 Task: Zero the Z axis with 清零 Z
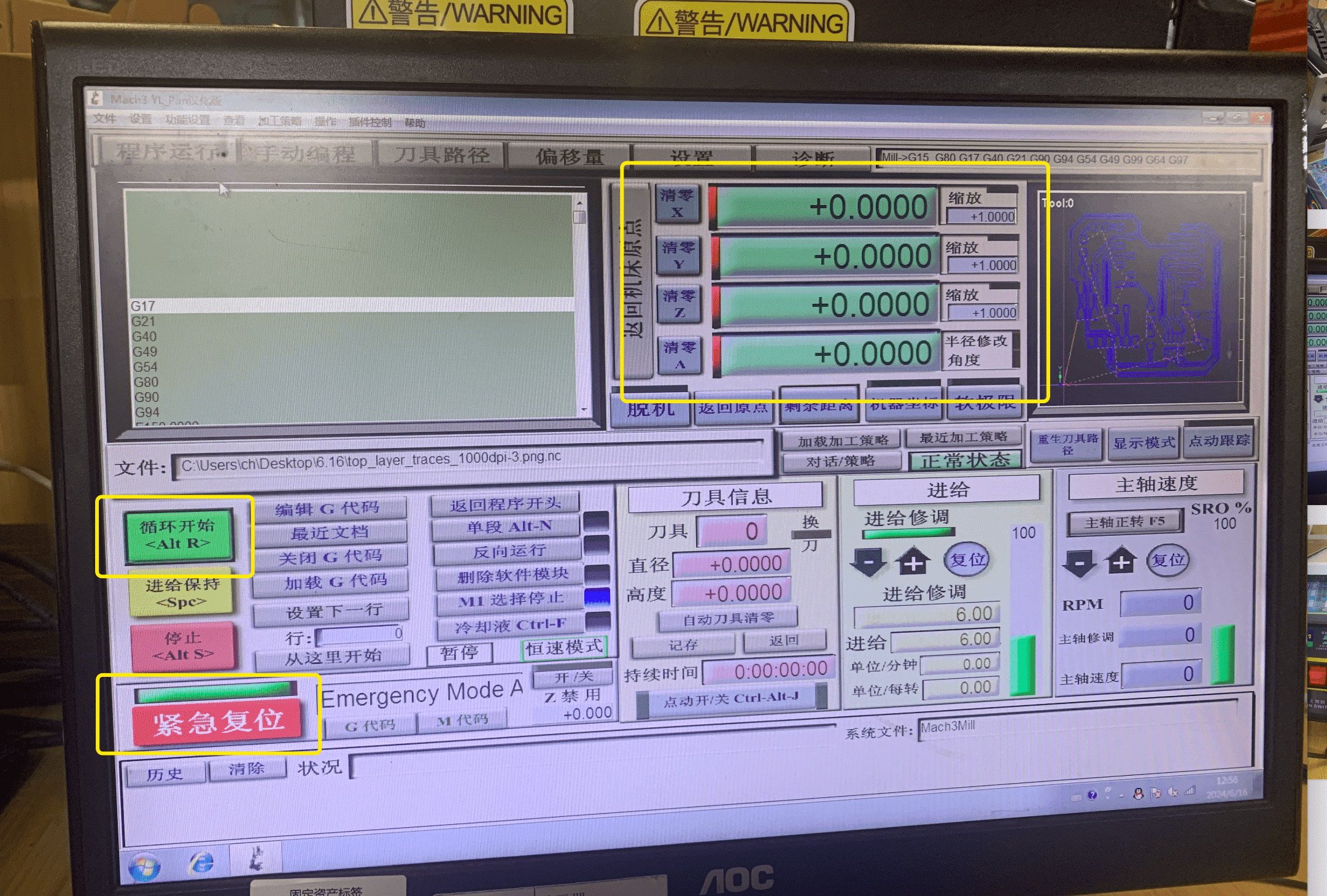pyautogui.click(x=679, y=304)
